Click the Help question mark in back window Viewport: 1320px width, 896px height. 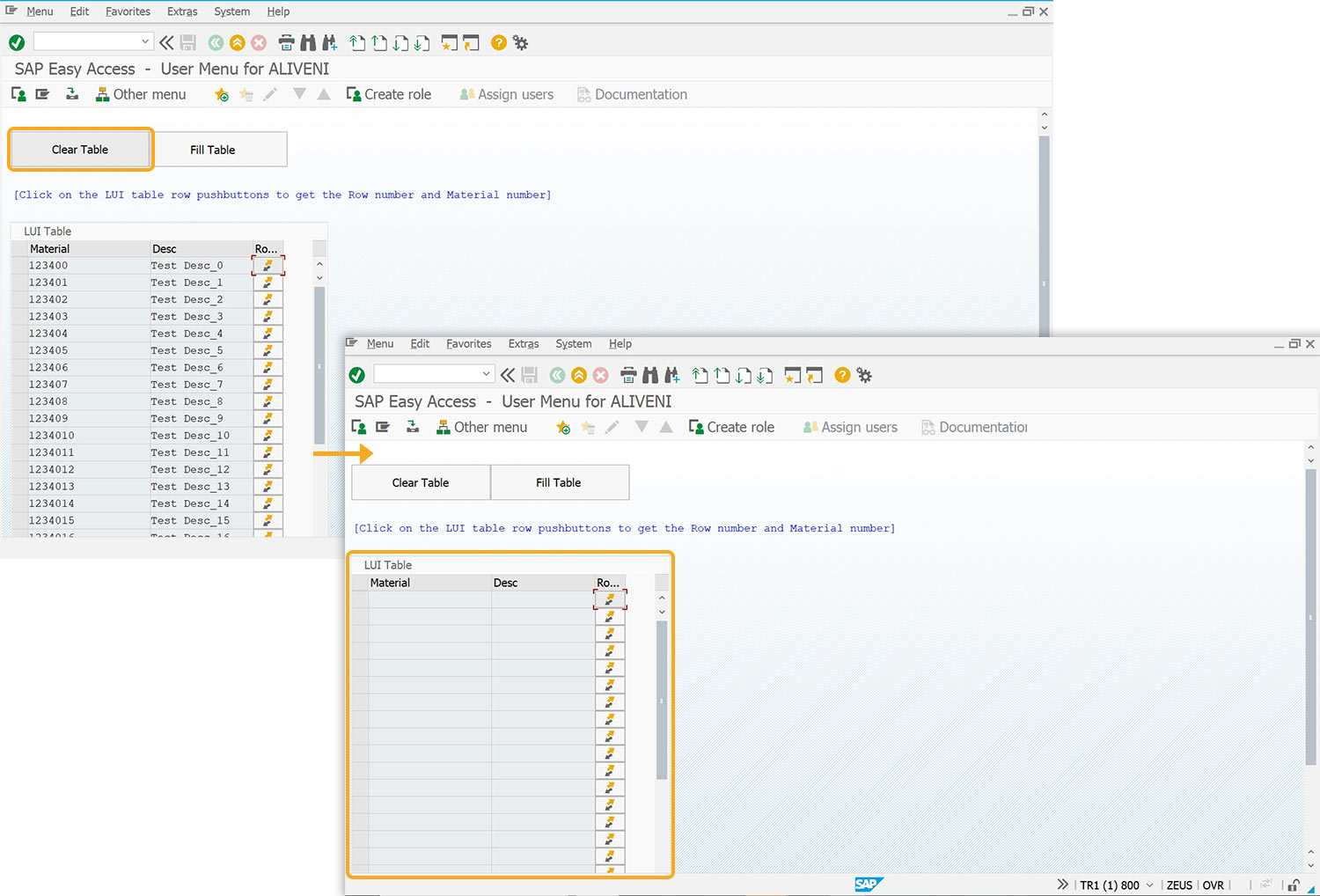499,42
